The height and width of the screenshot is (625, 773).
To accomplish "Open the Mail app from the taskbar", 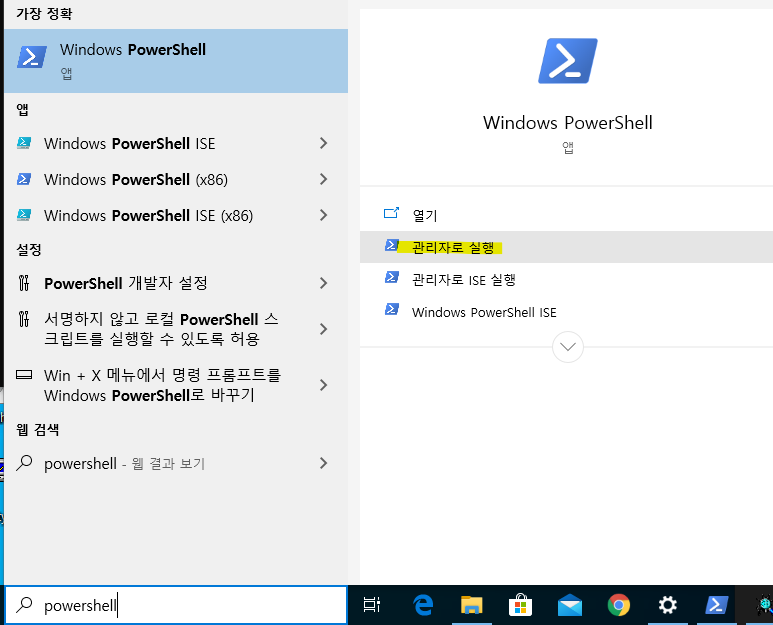I will [570, 605].
